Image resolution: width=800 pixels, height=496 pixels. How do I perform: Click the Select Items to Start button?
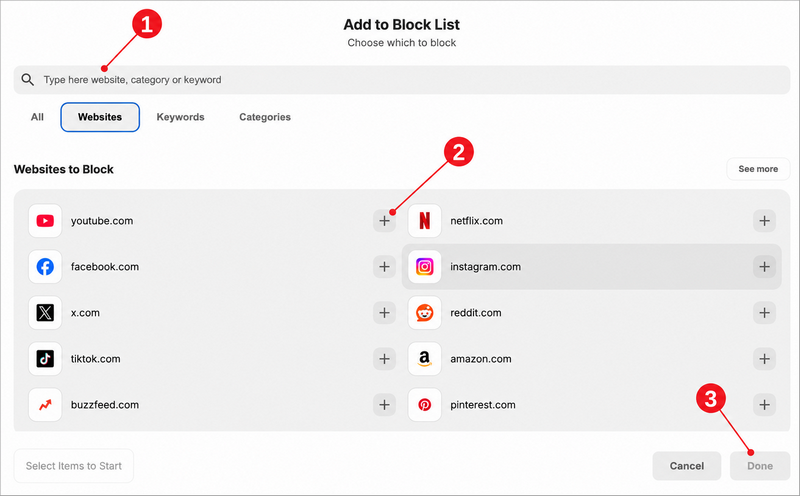[73, 466]
